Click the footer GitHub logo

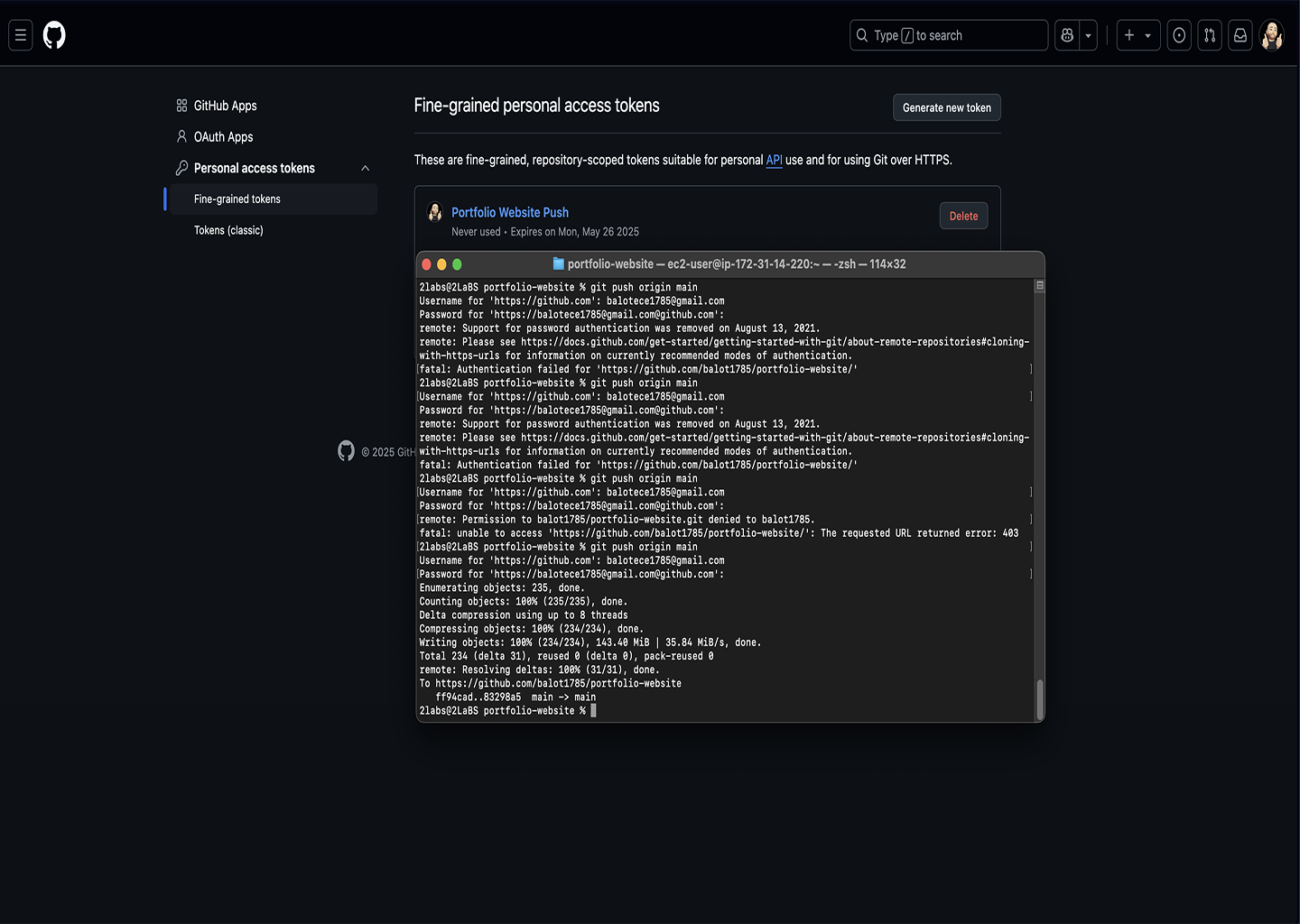pos(346,451)
